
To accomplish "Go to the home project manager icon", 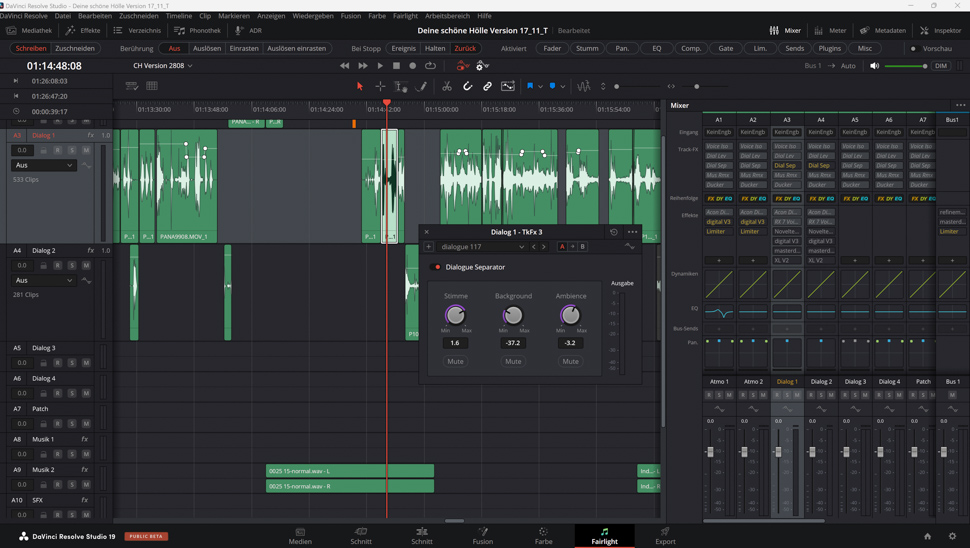I will click(927, 536).
